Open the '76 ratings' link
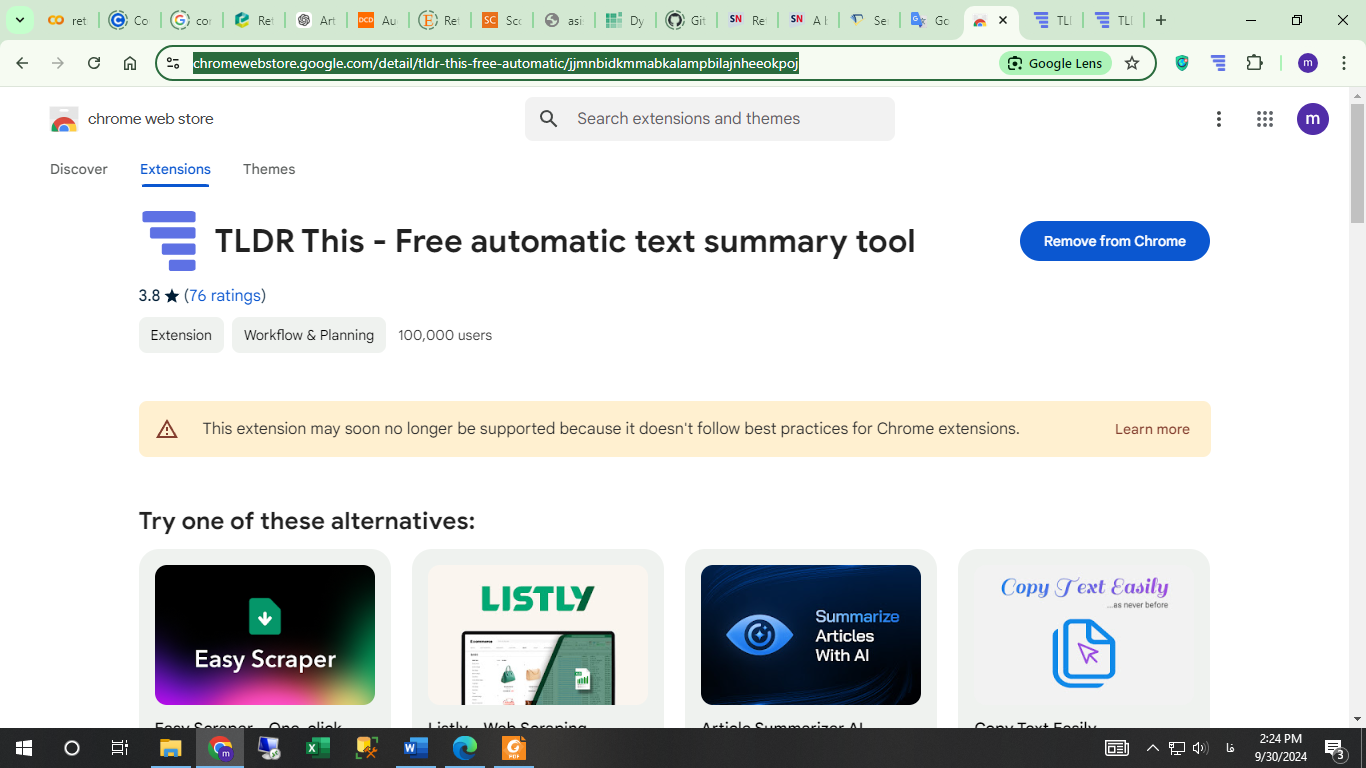 225,296
